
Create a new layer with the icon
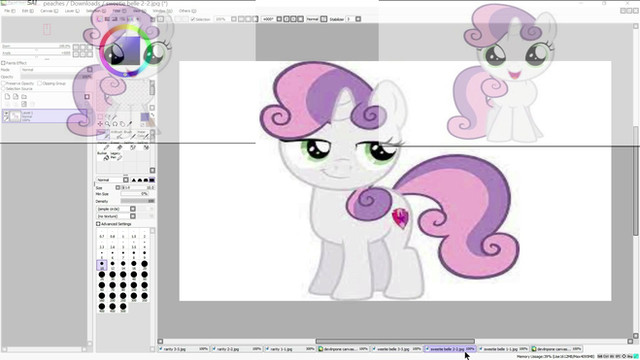point(7,97)
